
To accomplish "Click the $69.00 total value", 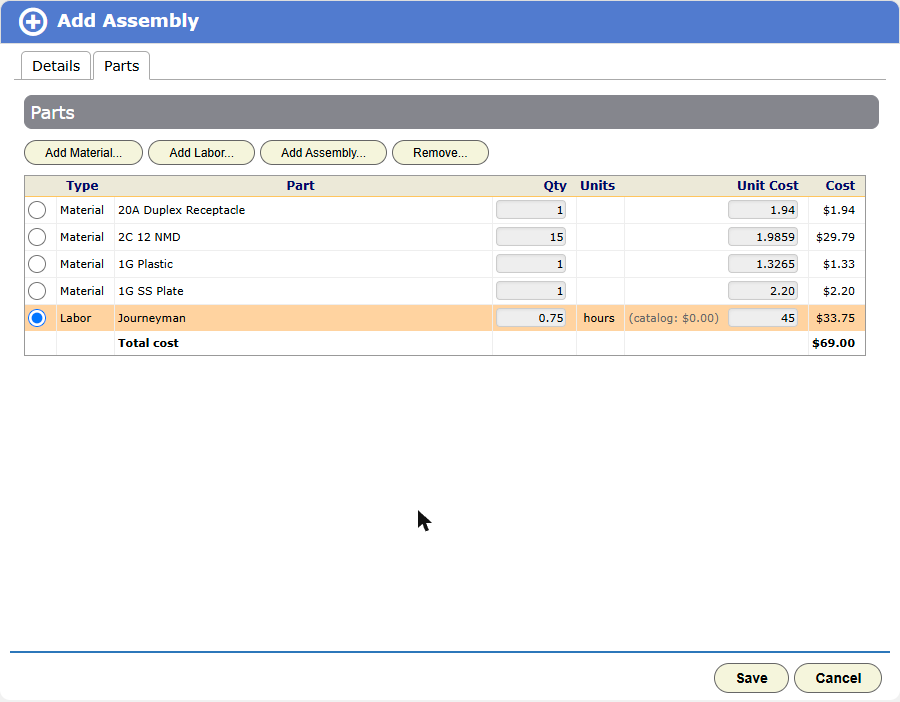I will pos(833,343).
